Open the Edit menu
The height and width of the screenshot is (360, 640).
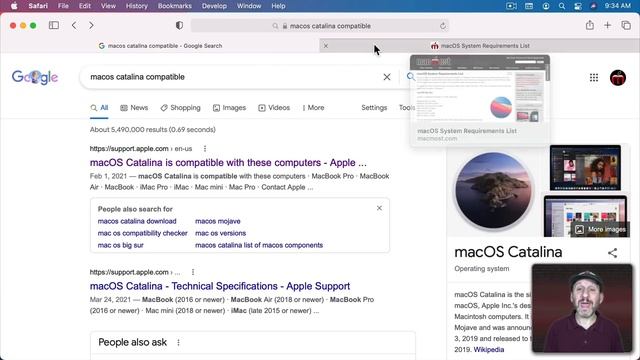click(x=85, y=6)
